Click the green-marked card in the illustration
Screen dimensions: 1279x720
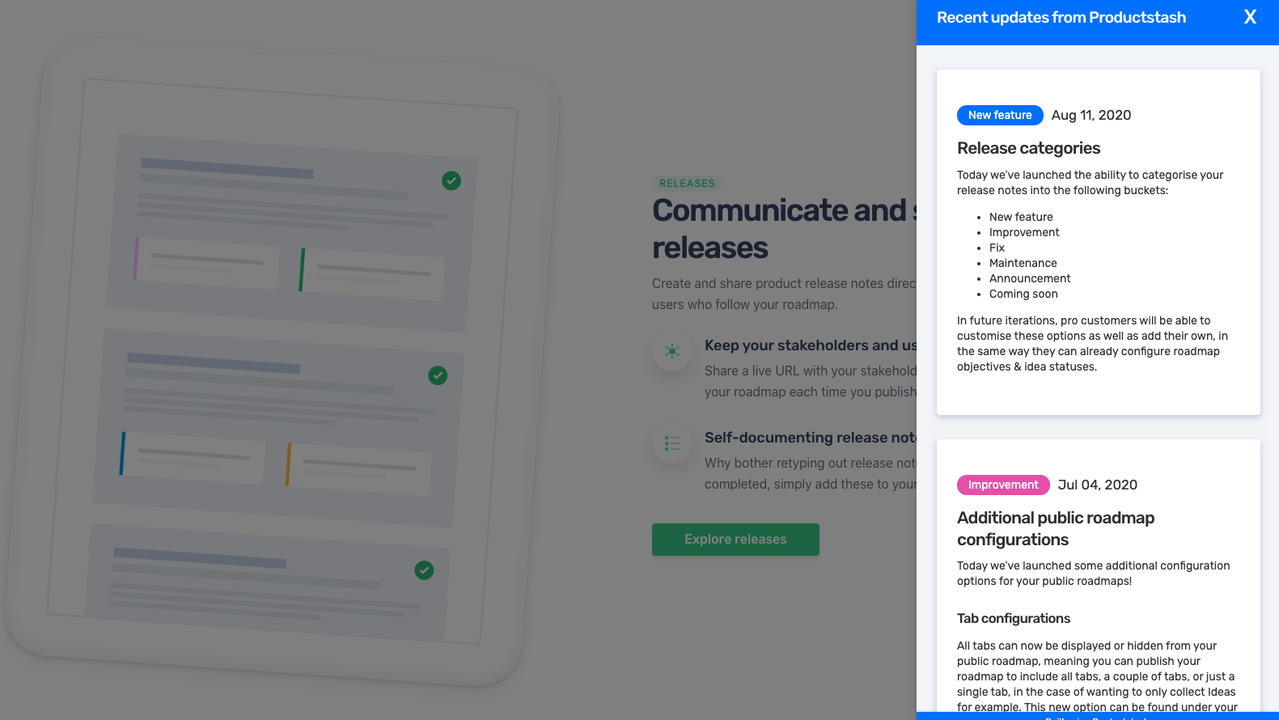click(371, 273)
